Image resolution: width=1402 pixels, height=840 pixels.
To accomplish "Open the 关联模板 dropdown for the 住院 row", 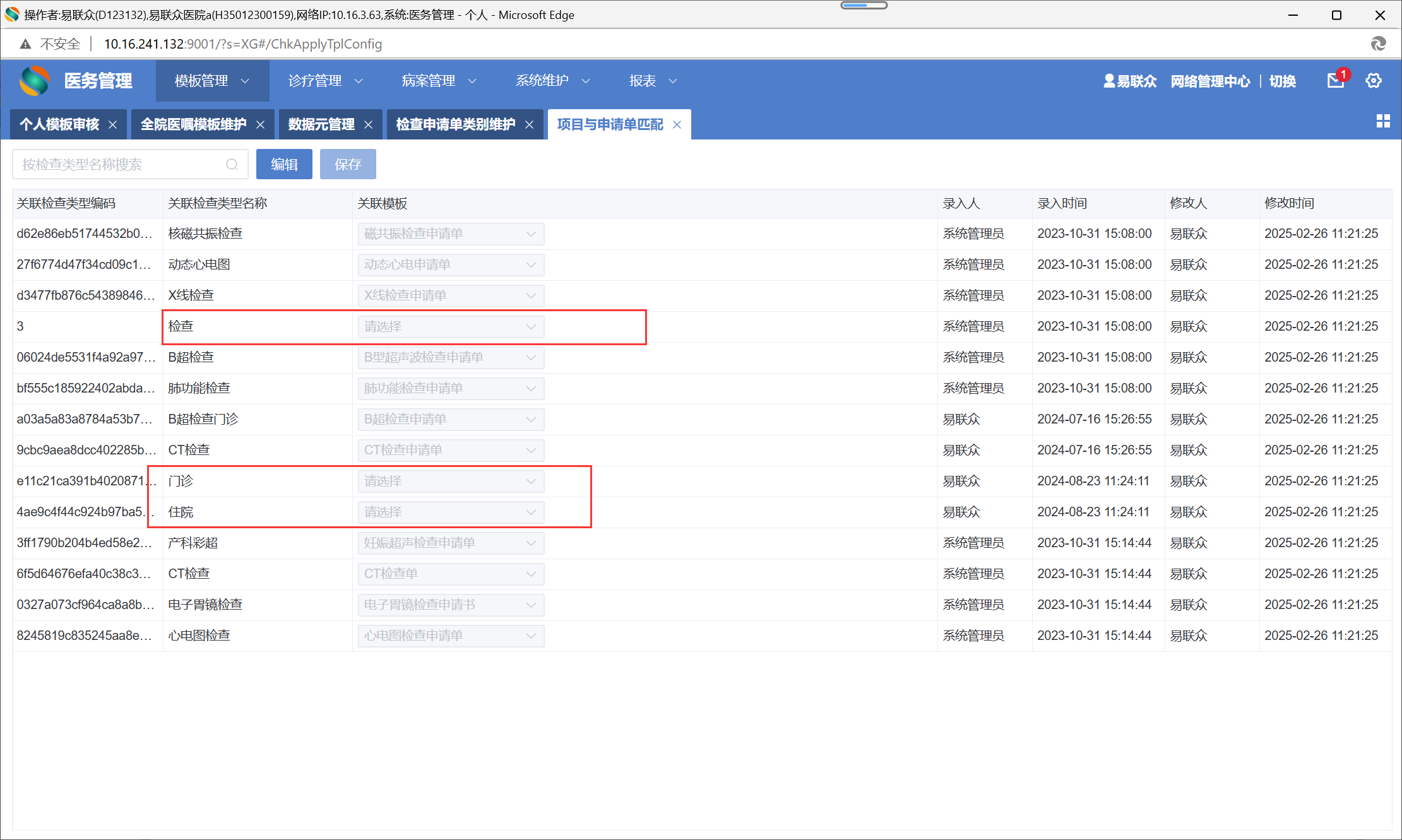I will [451, 512].
